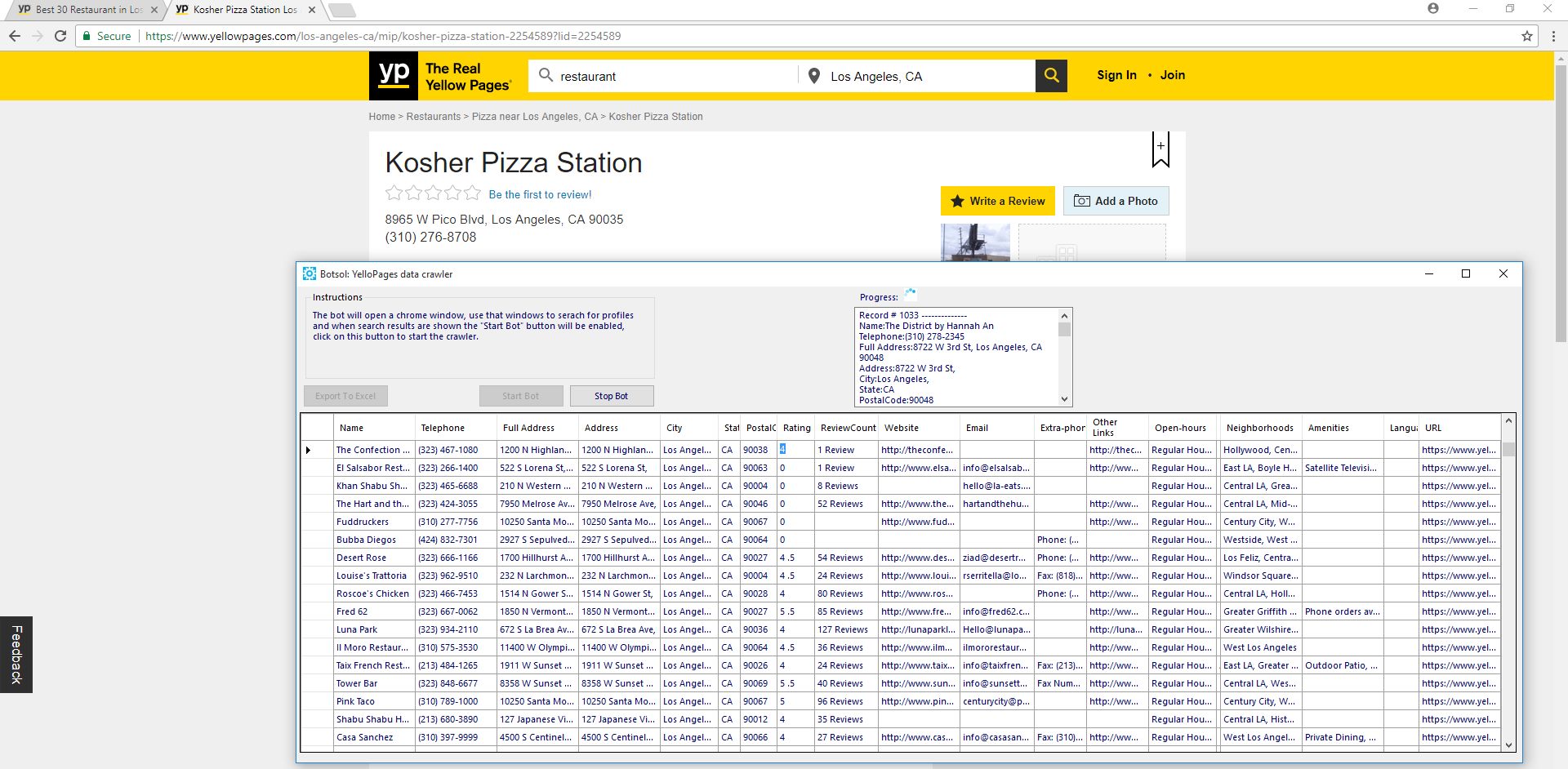Click the star rating for Kosher Pizza Station

coord(433,193)
